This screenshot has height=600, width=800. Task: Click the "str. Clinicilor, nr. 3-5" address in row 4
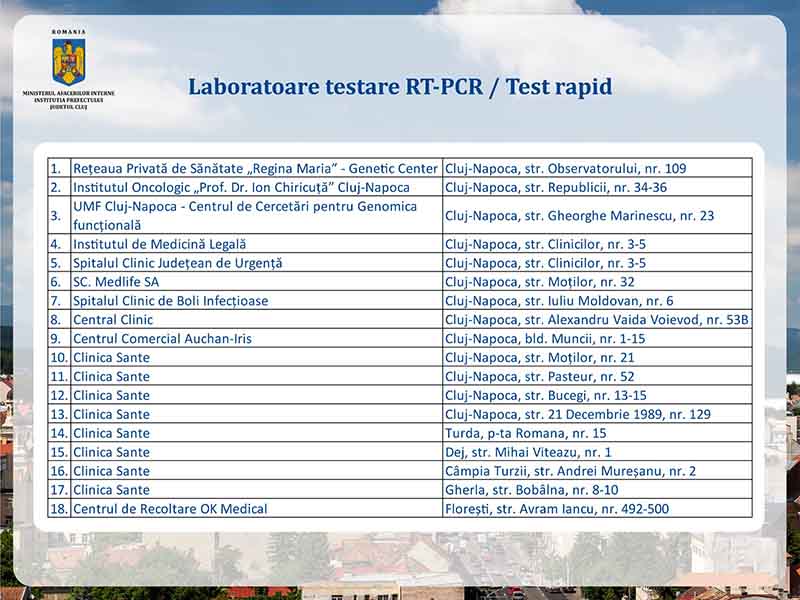coord(585,244)
